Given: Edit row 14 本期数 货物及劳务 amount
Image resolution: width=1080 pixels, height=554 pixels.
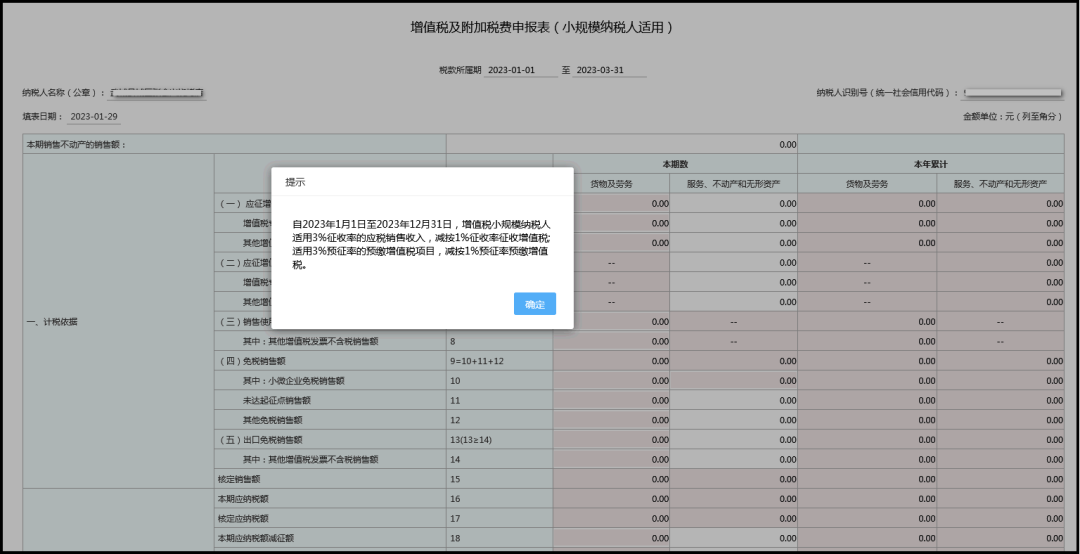Looking at the screenshot, I should tap(611, 460).
